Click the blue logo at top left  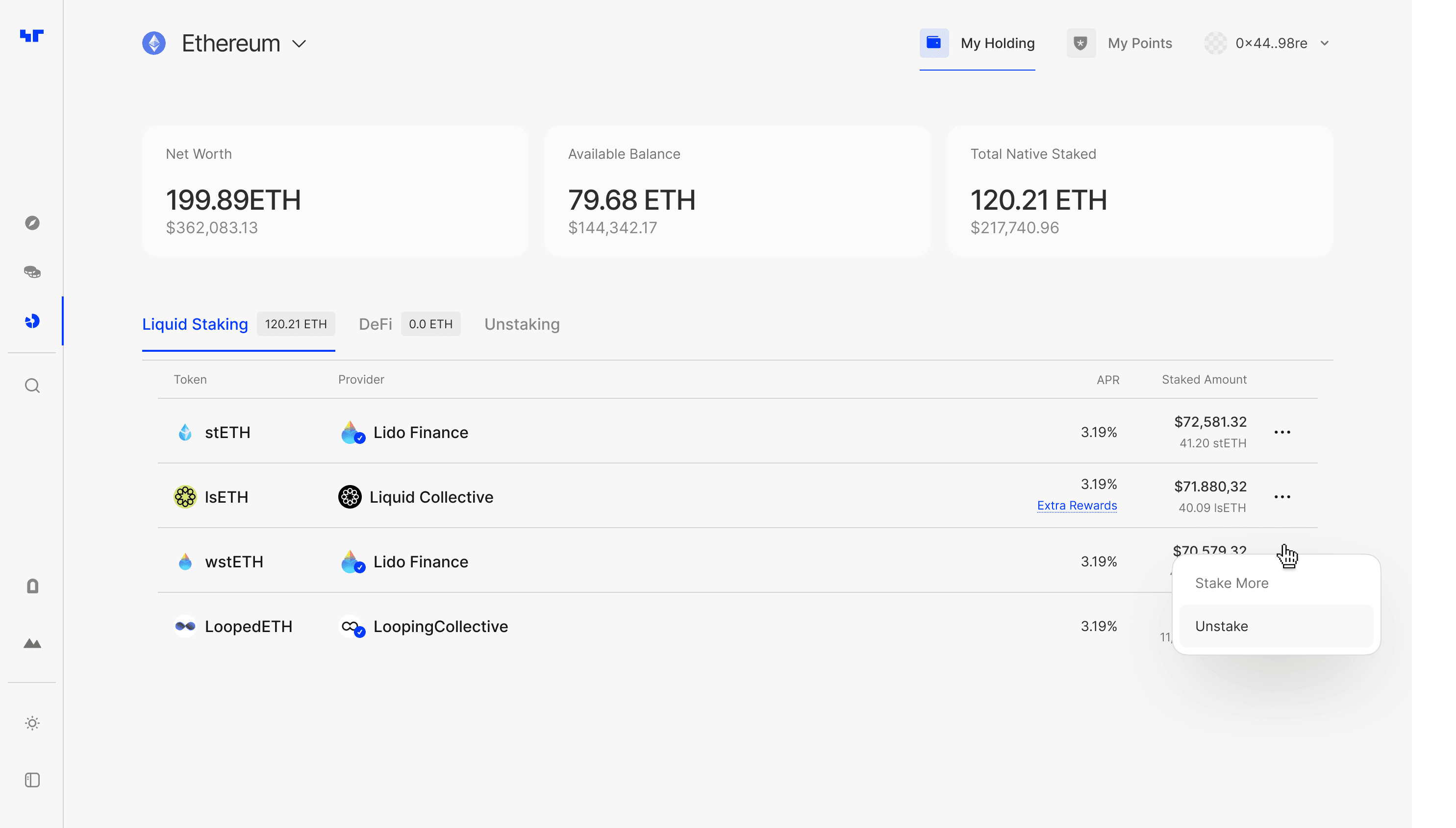click(32, 36)
